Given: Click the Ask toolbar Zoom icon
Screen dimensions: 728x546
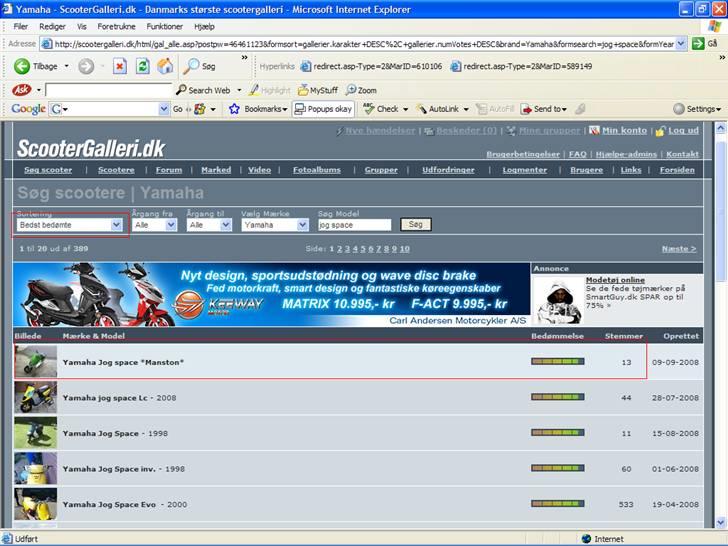Looking at the screenshot, I should (x=360, y=90).
